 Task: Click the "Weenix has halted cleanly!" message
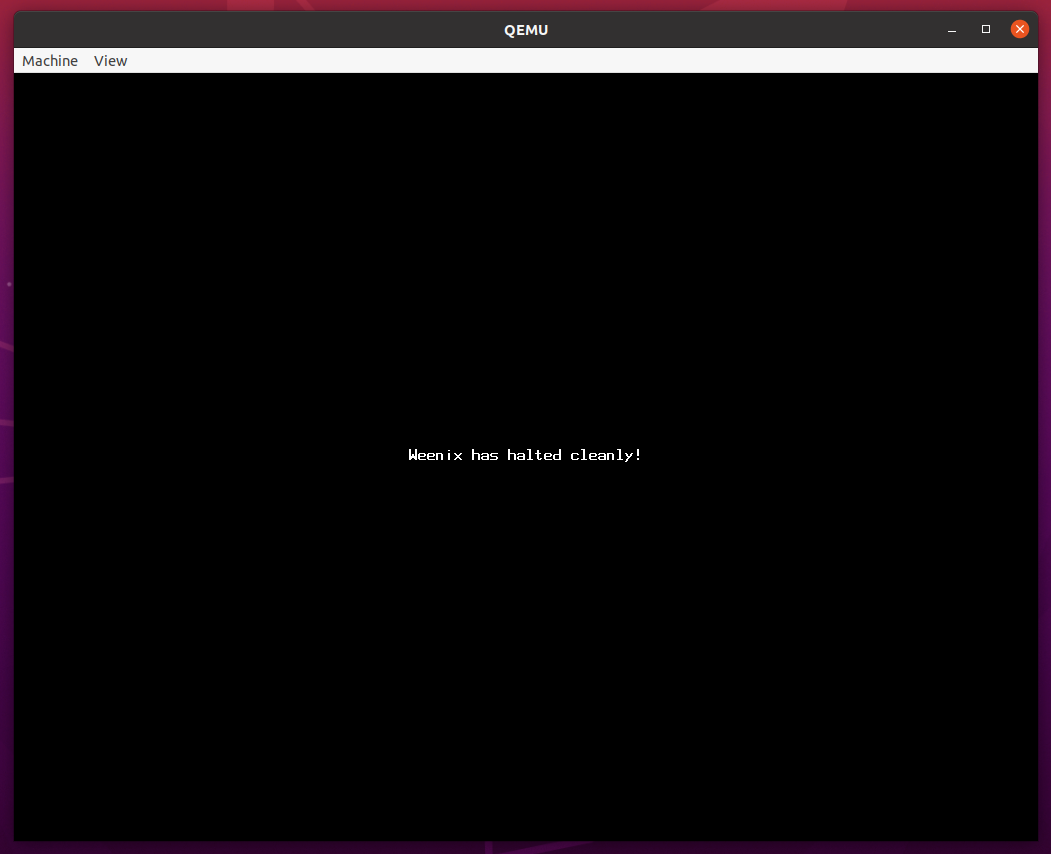[x=525, y=455]
